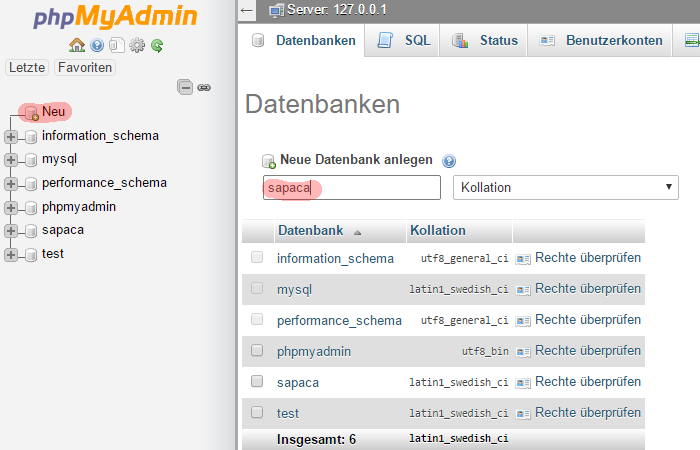Select the performance_schema row checkbox
This screenshot has width=700, height=450.
[257, 319]
